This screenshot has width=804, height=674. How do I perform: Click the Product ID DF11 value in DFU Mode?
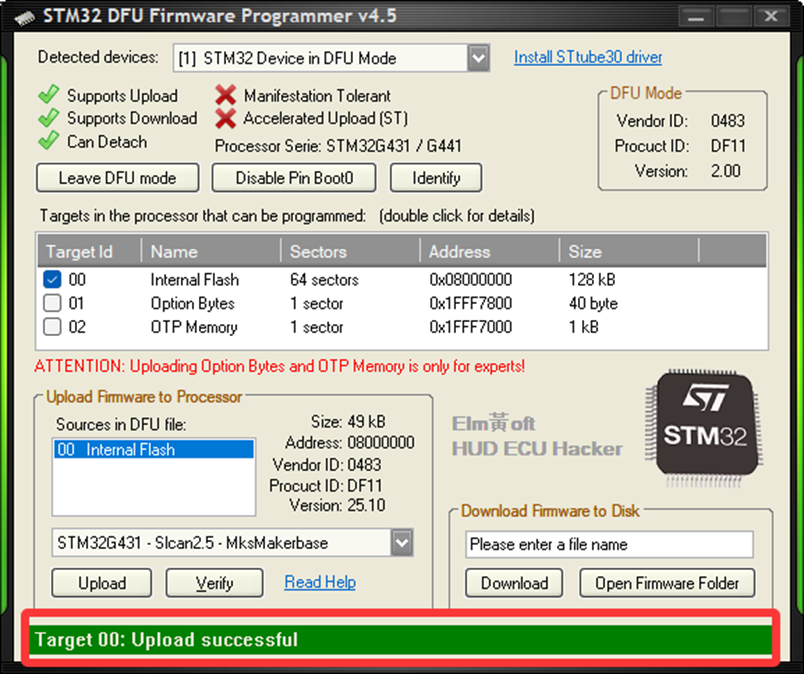pyautogui.click(x=728, y=146)
